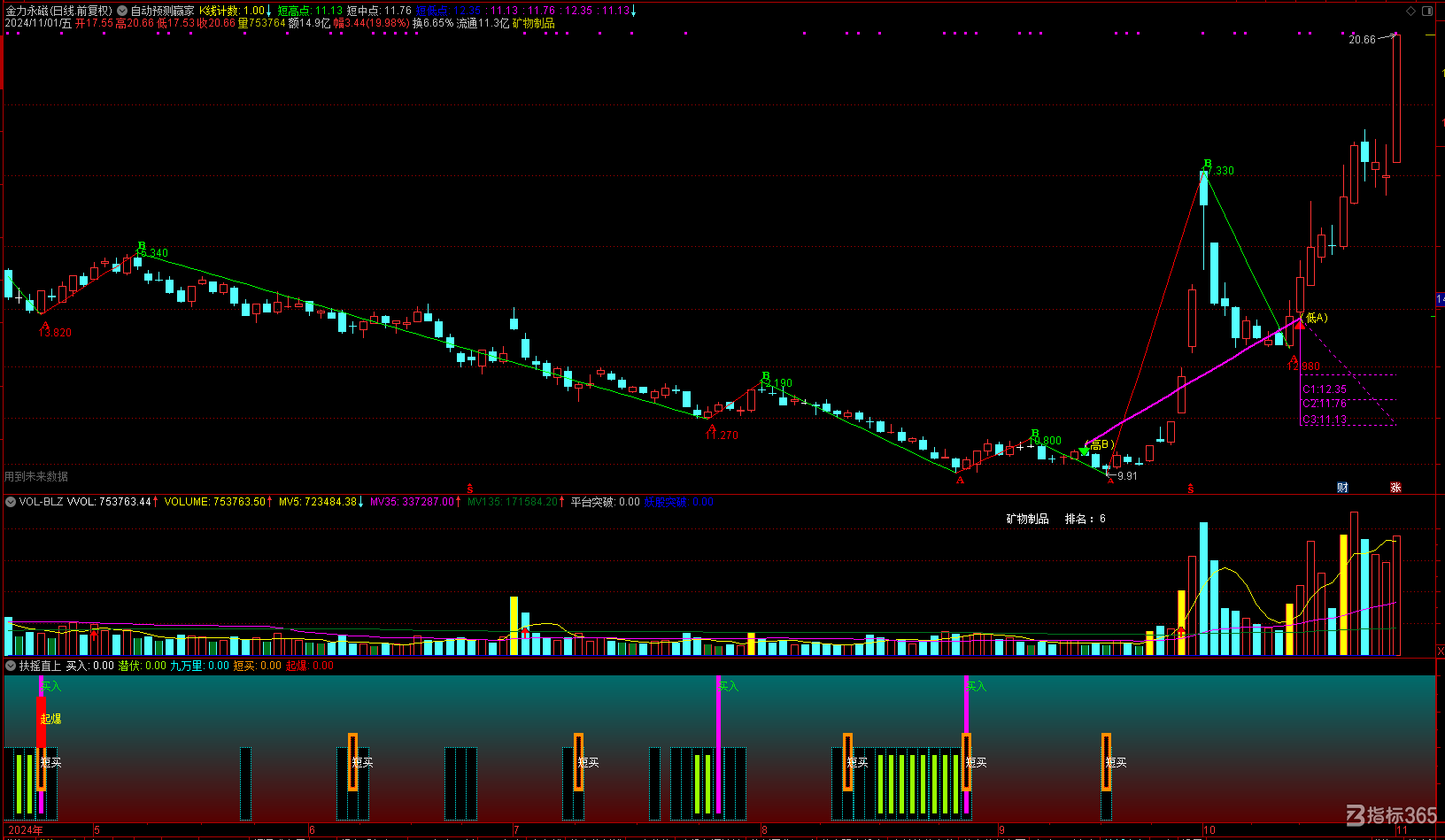Click the 11.270 low point label

722,435
